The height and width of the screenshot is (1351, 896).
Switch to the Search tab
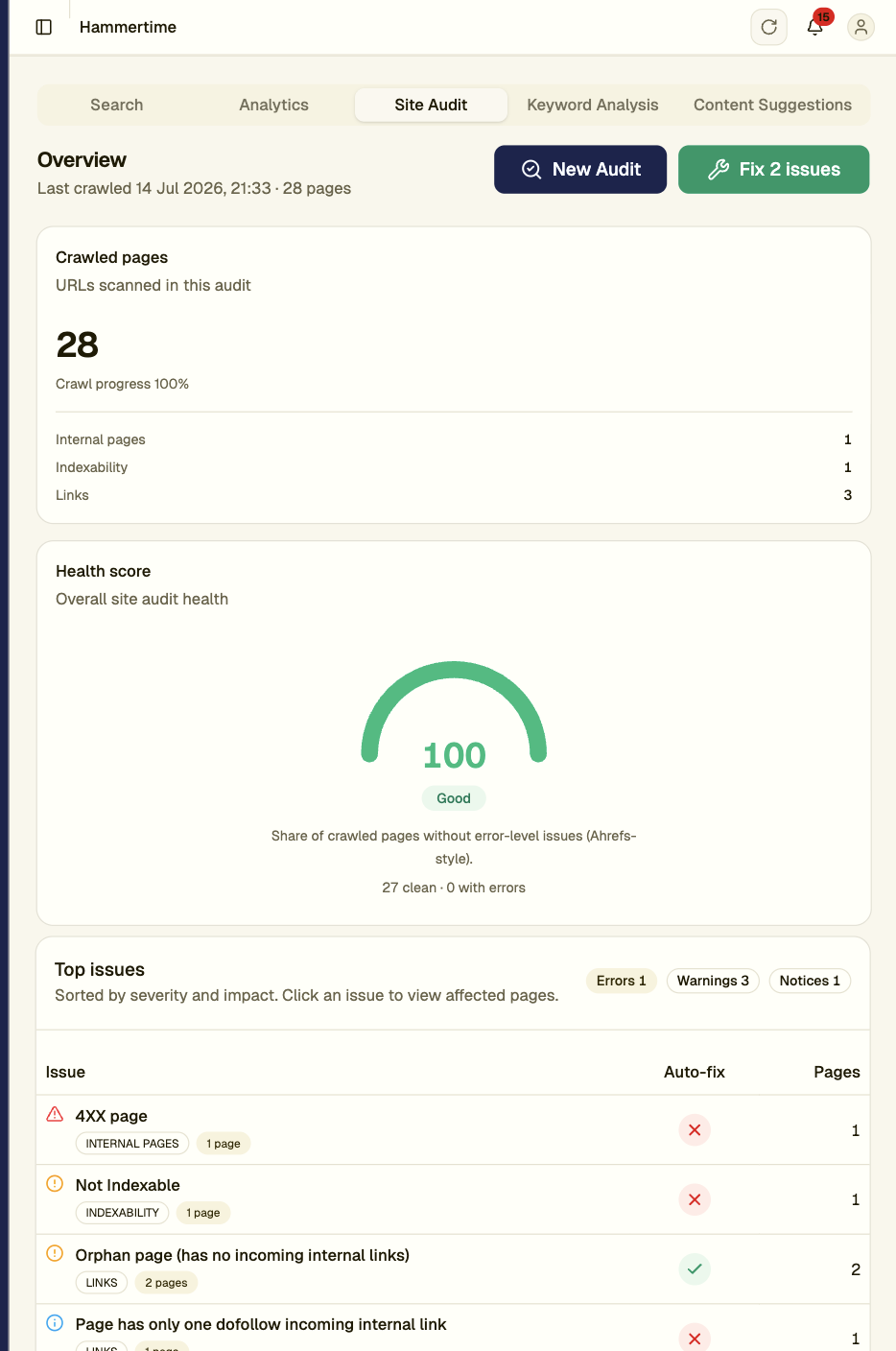(117, 105)
